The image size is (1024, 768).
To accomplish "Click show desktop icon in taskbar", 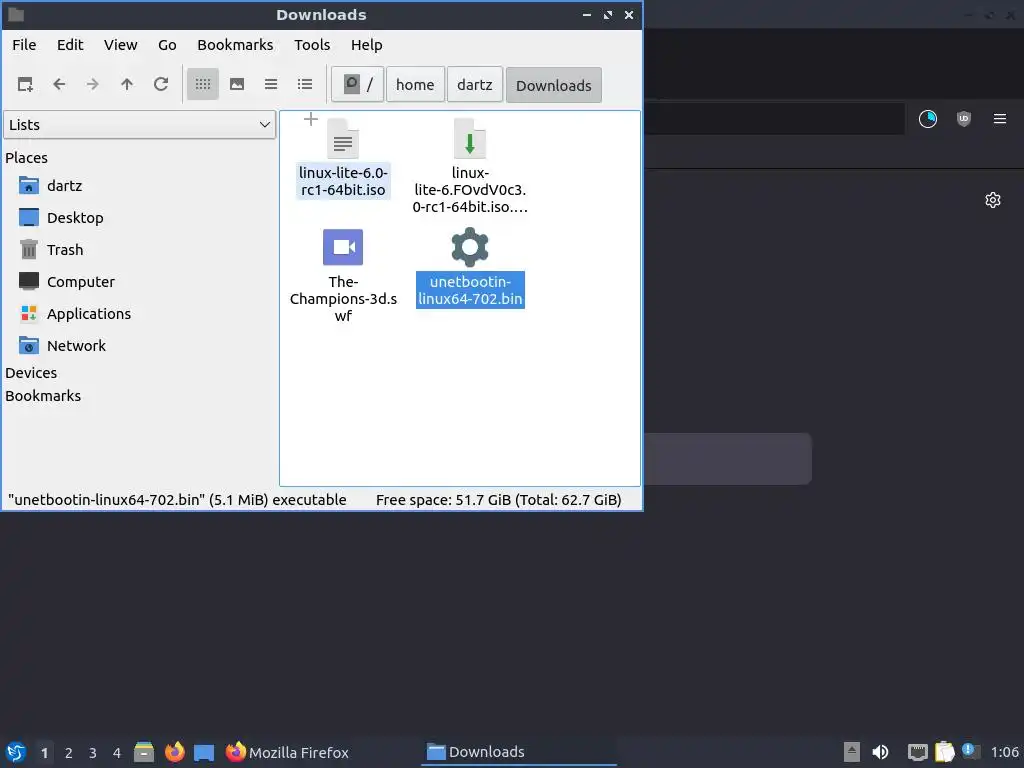I will click(x=204, y=752).
